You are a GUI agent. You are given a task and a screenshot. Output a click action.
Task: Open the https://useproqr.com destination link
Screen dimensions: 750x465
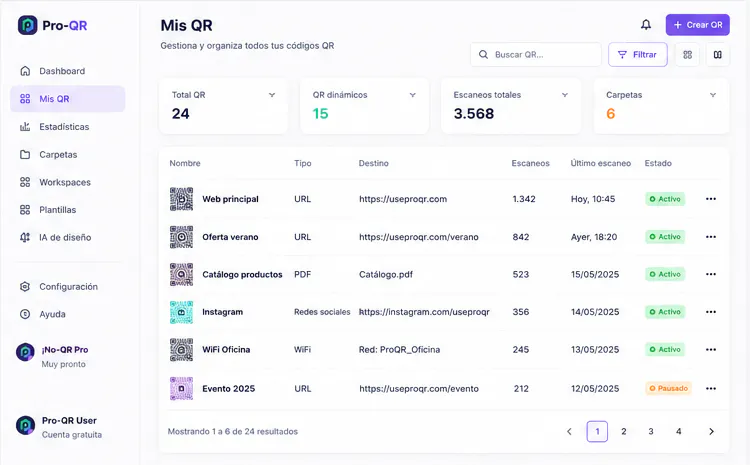tap(403, 199)
